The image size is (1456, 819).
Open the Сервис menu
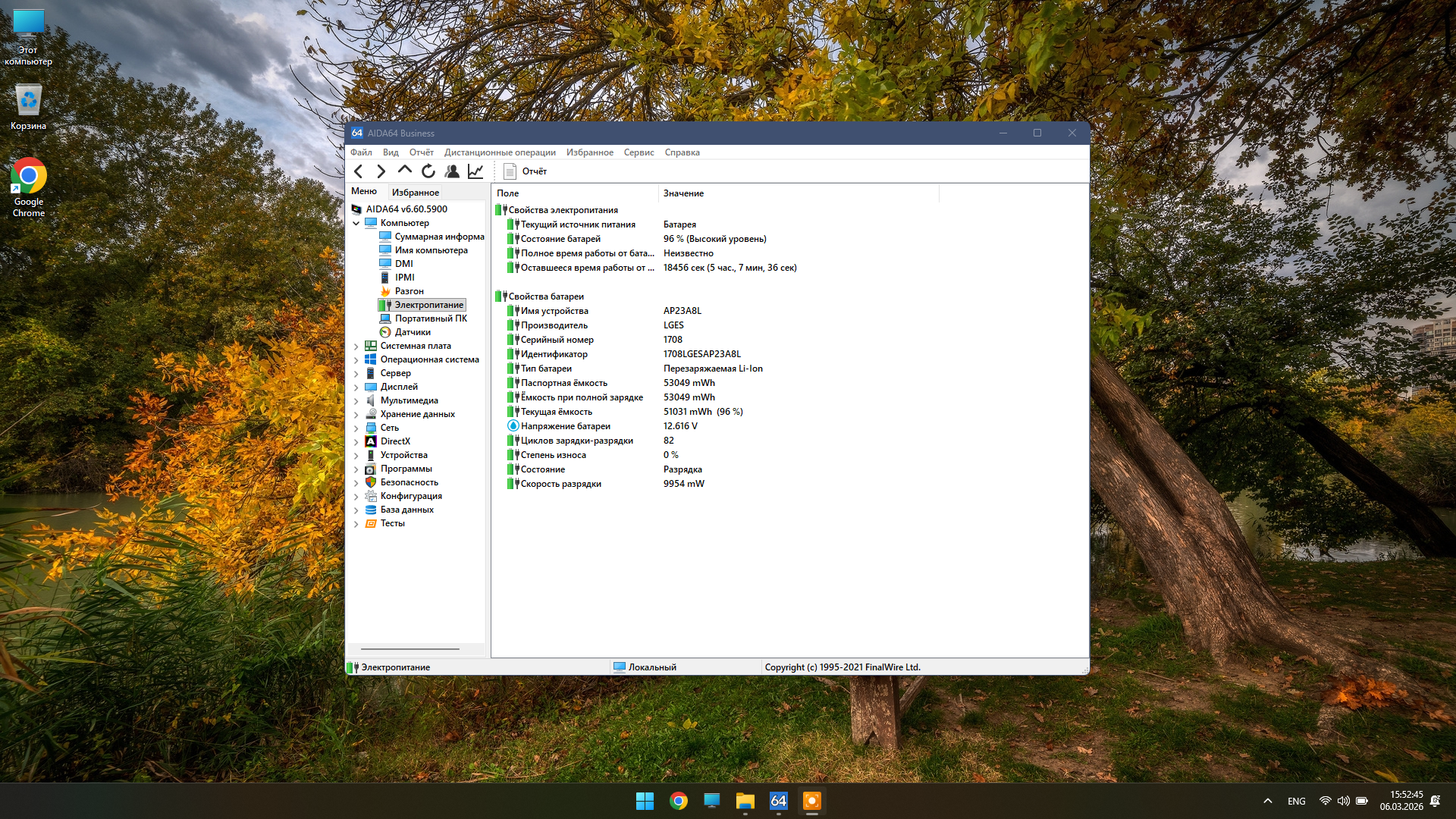click(639, 152)
